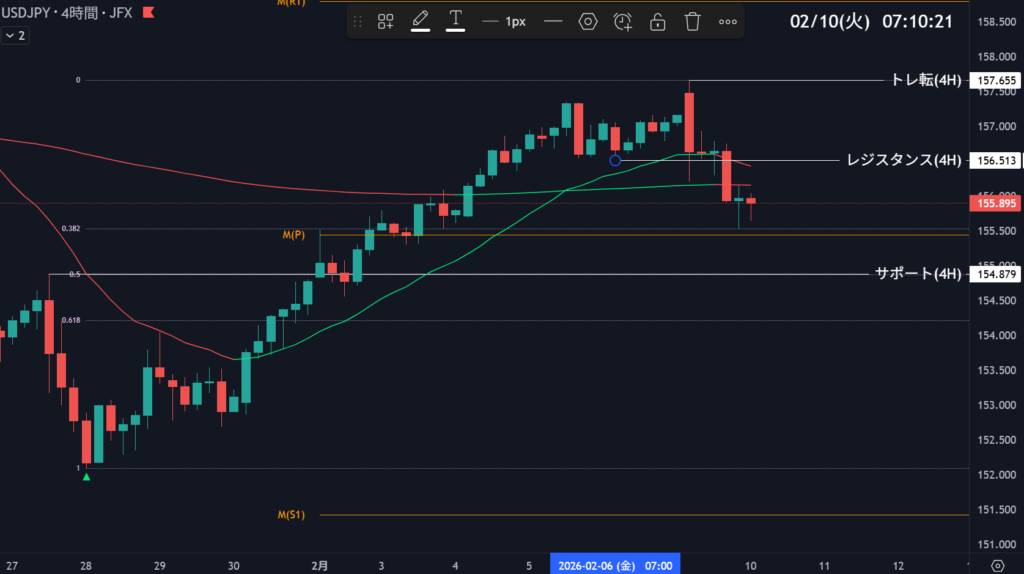Screen dimensions: 1024x574
Task: Click the green arrow marker under the low
Action: click(86, 477)
